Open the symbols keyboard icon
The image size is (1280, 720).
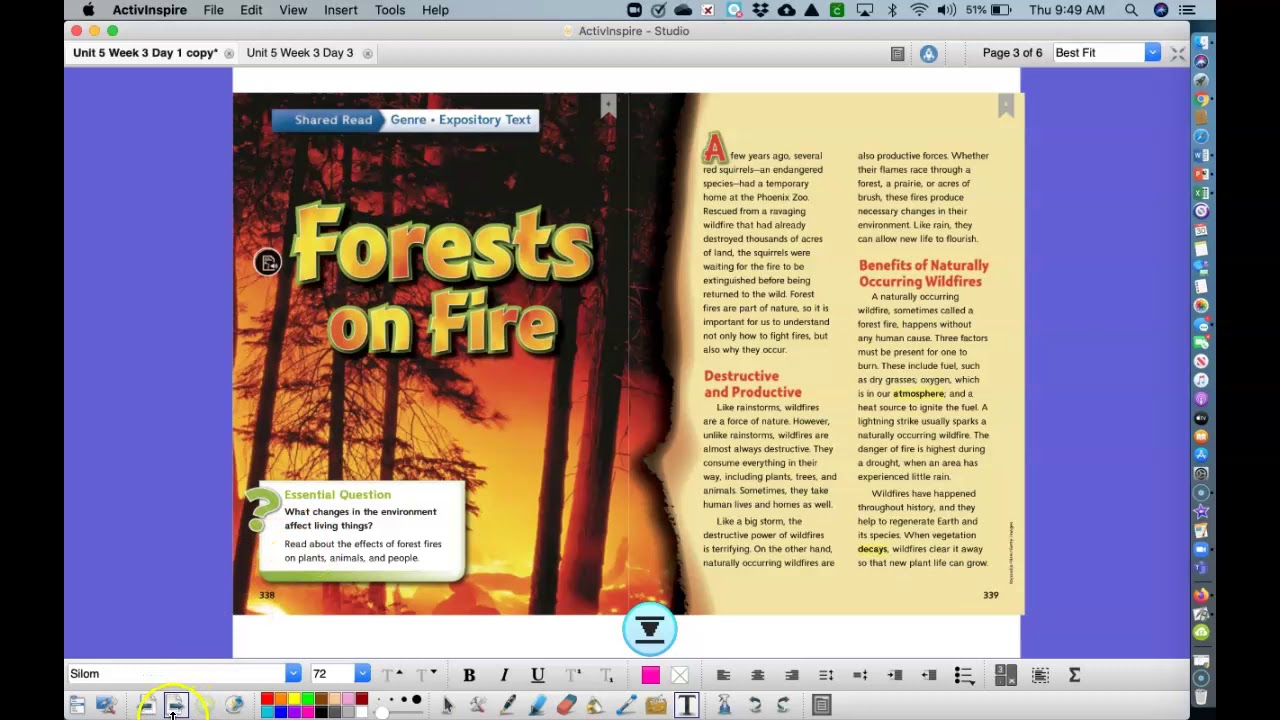click(x=1006, y=675)
